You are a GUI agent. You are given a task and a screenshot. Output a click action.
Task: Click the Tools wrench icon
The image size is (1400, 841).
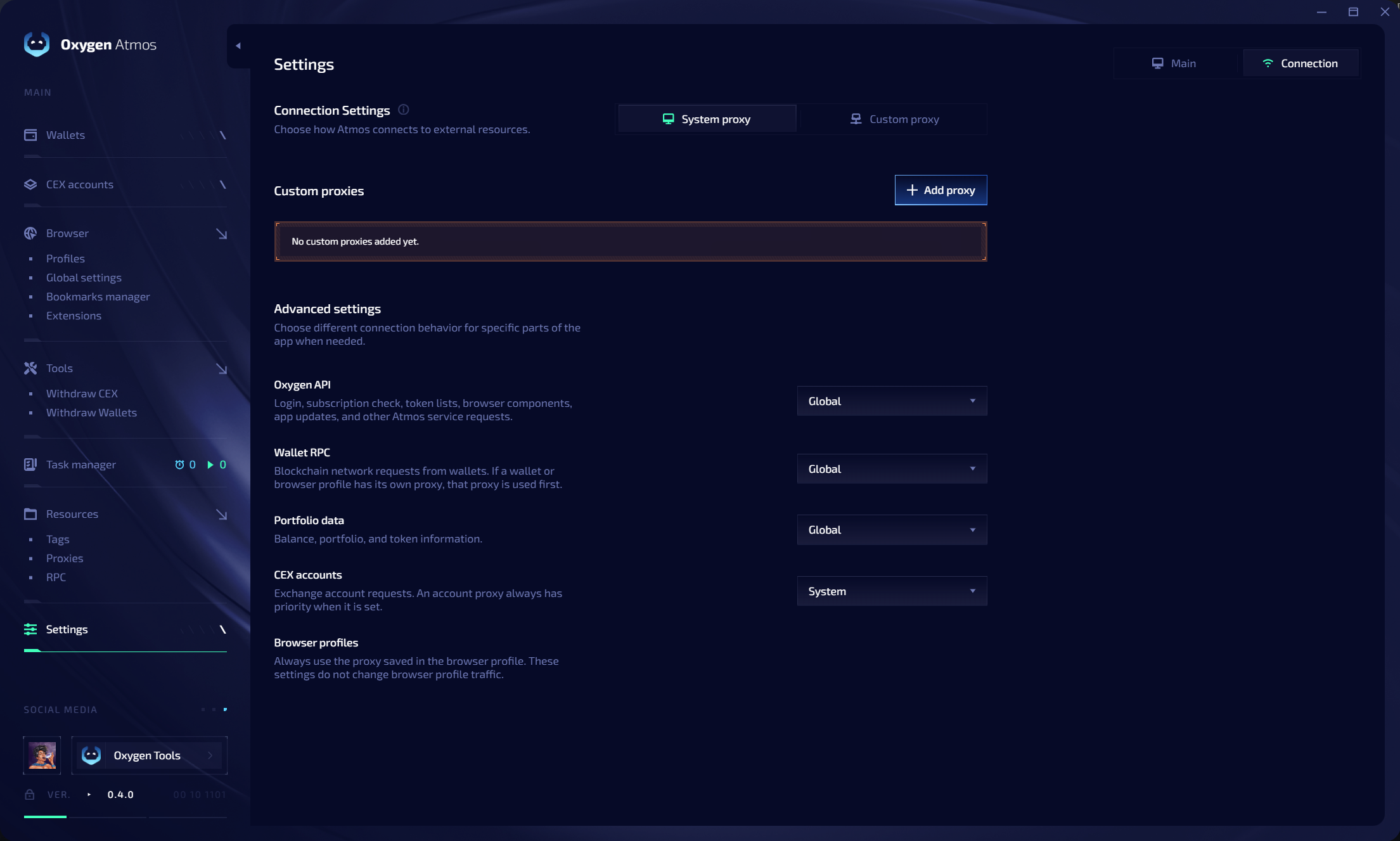(30, 368)
